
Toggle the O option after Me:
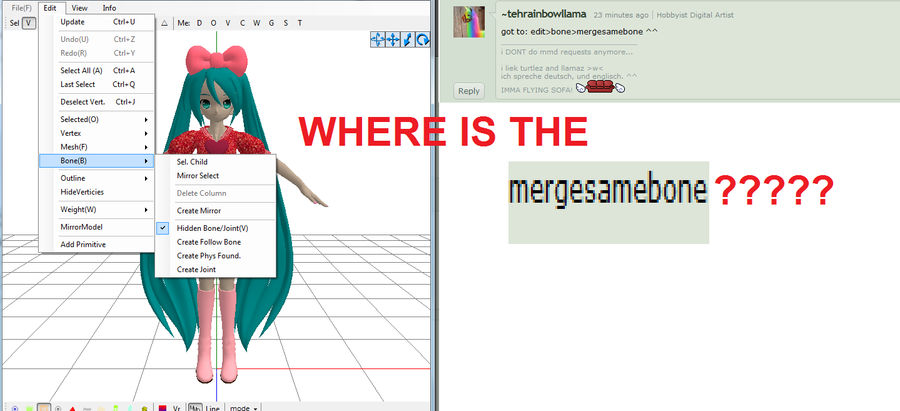click(214, 23)
